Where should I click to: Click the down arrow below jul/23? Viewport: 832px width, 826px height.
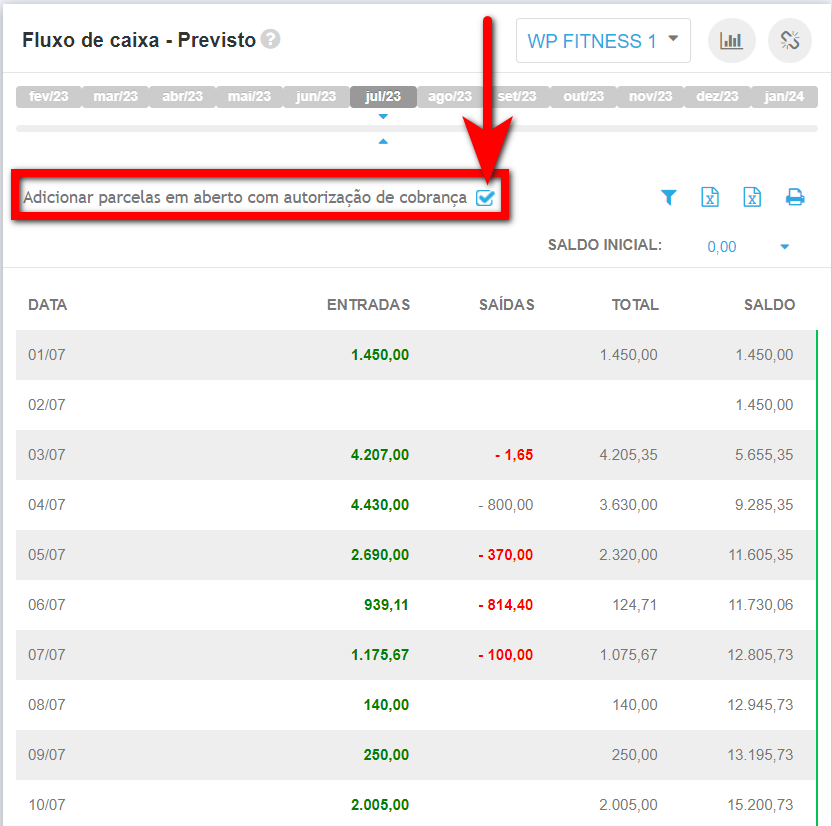383,117
